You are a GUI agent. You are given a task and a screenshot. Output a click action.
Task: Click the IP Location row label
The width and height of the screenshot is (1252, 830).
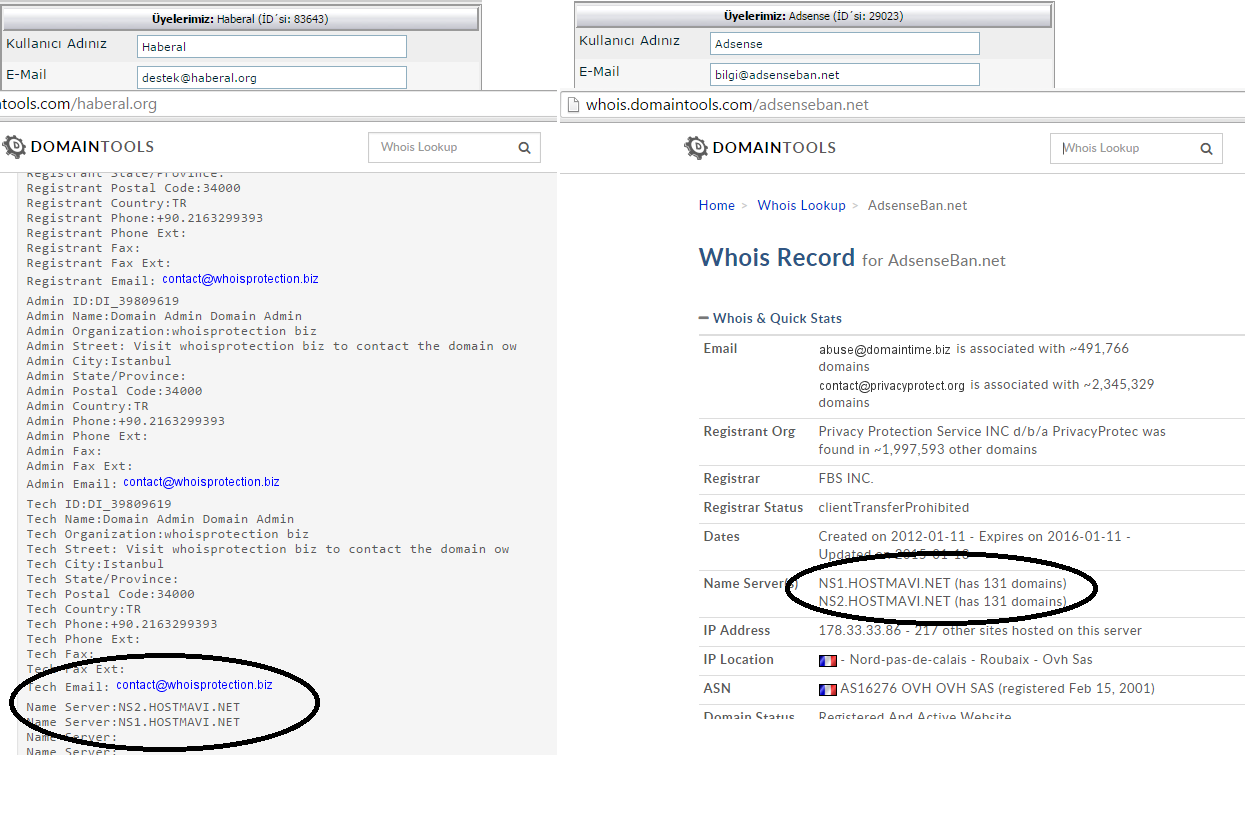[x=739, y=660]
